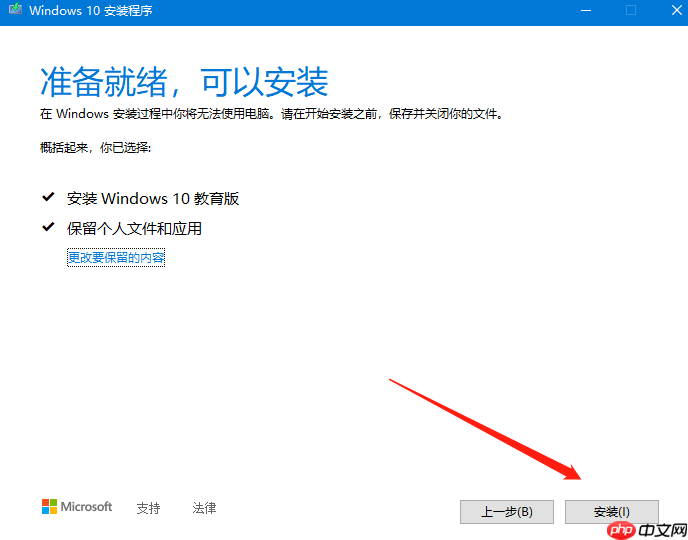This screenshot has width=688, height=540.
Task: Click the 安装(I) install button
Action: 612,511
